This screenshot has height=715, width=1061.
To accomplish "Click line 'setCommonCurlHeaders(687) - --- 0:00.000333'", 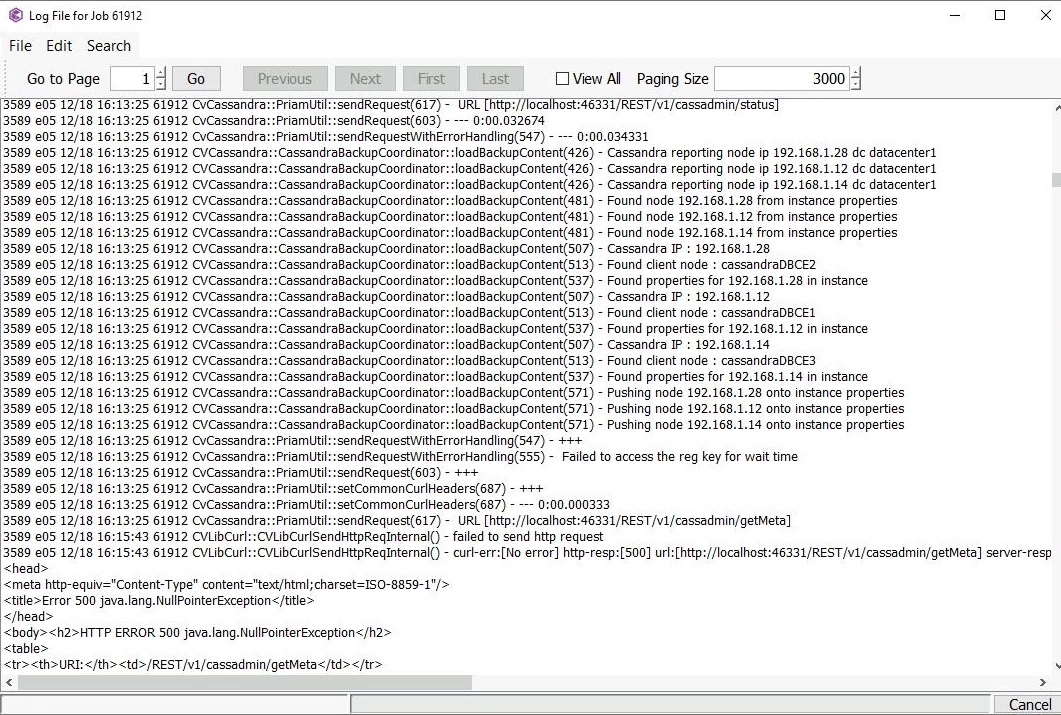I will click(307, 505).
